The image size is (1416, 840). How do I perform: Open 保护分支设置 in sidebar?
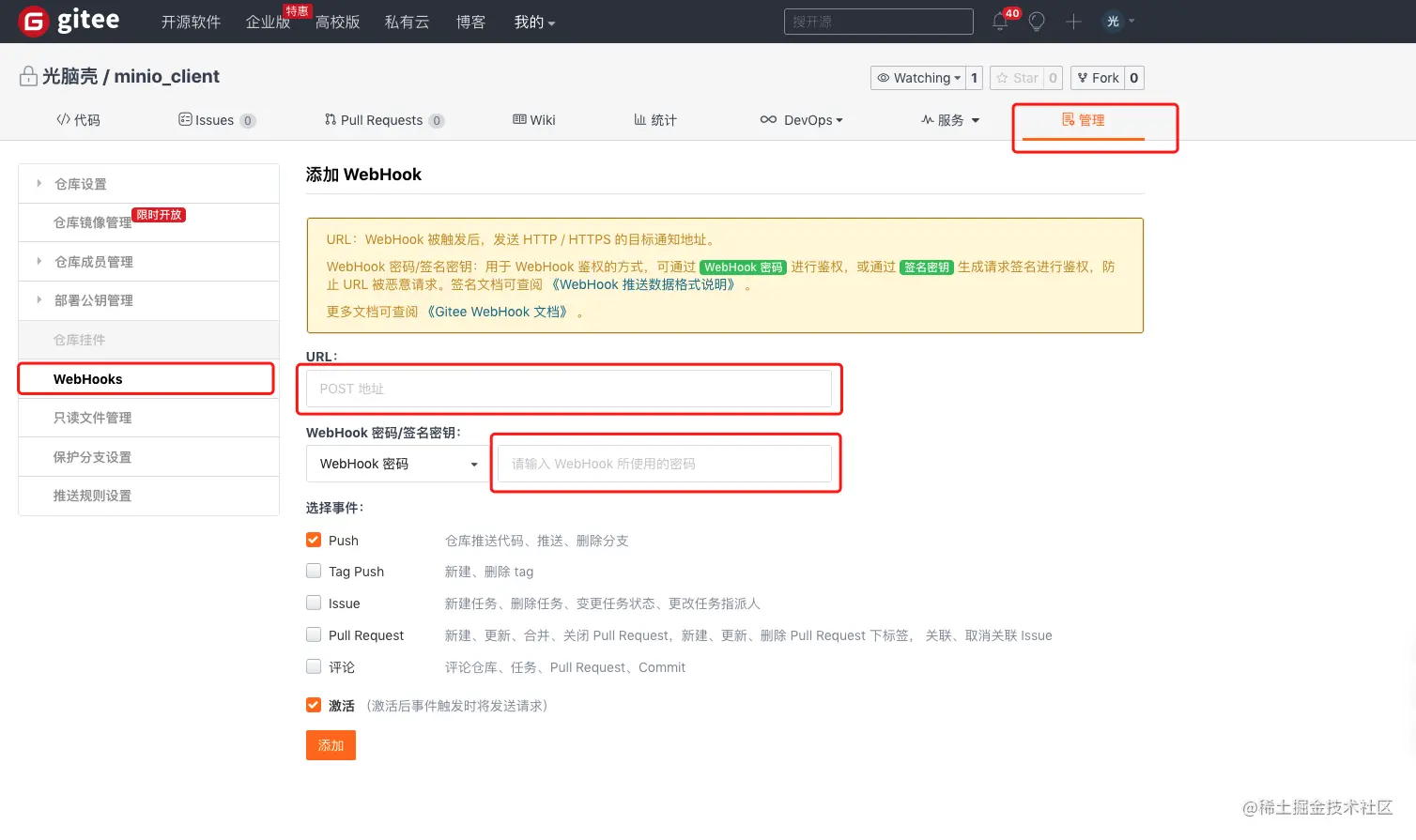[149, 457]
